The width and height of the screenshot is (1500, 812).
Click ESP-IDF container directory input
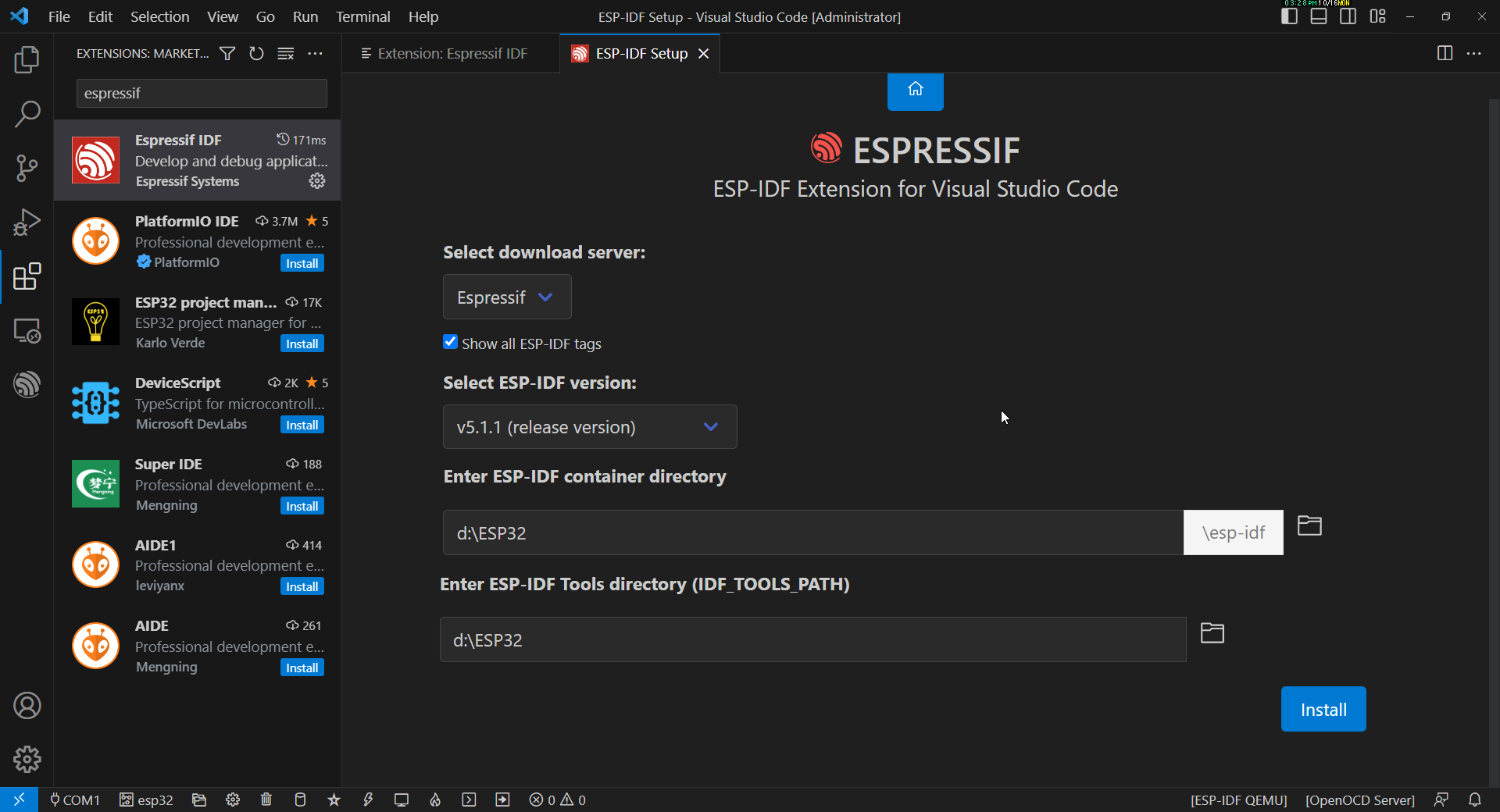pos(813,532)
